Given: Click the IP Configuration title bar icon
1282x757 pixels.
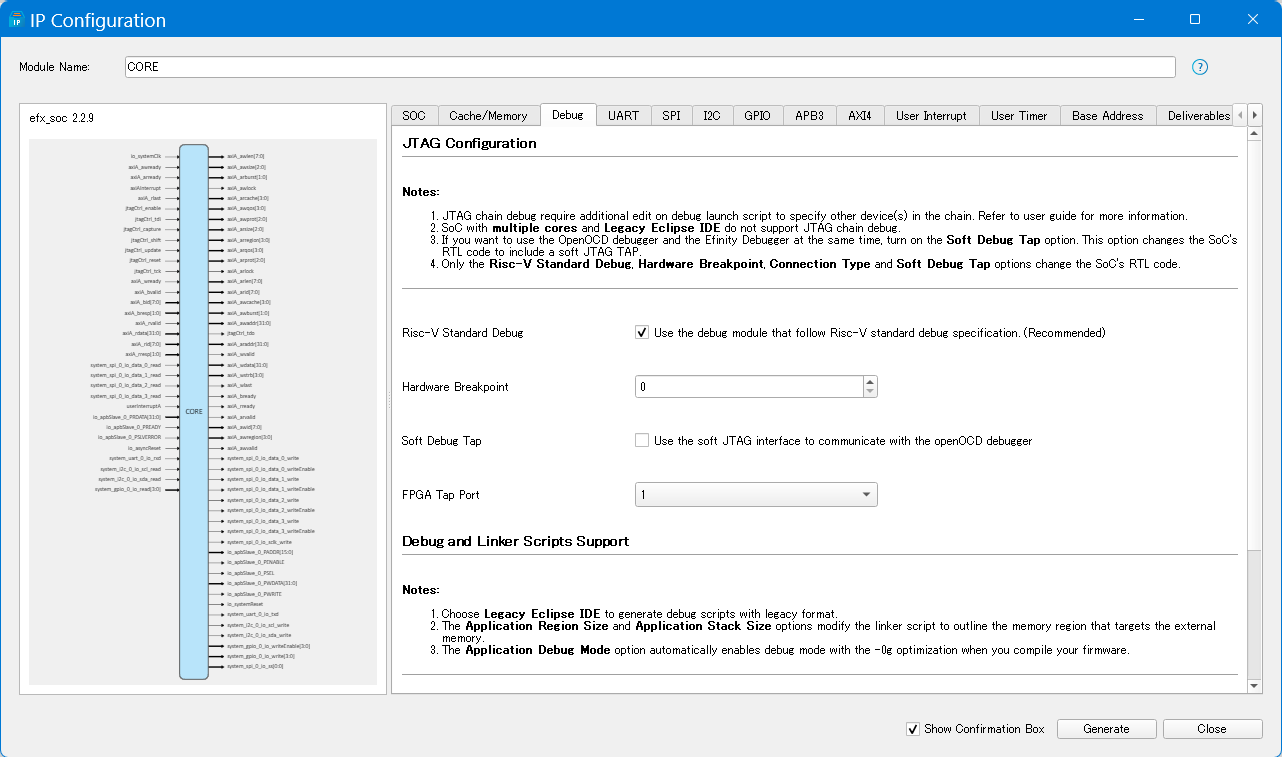Looking at the screenshot, I should pos(16,20).
